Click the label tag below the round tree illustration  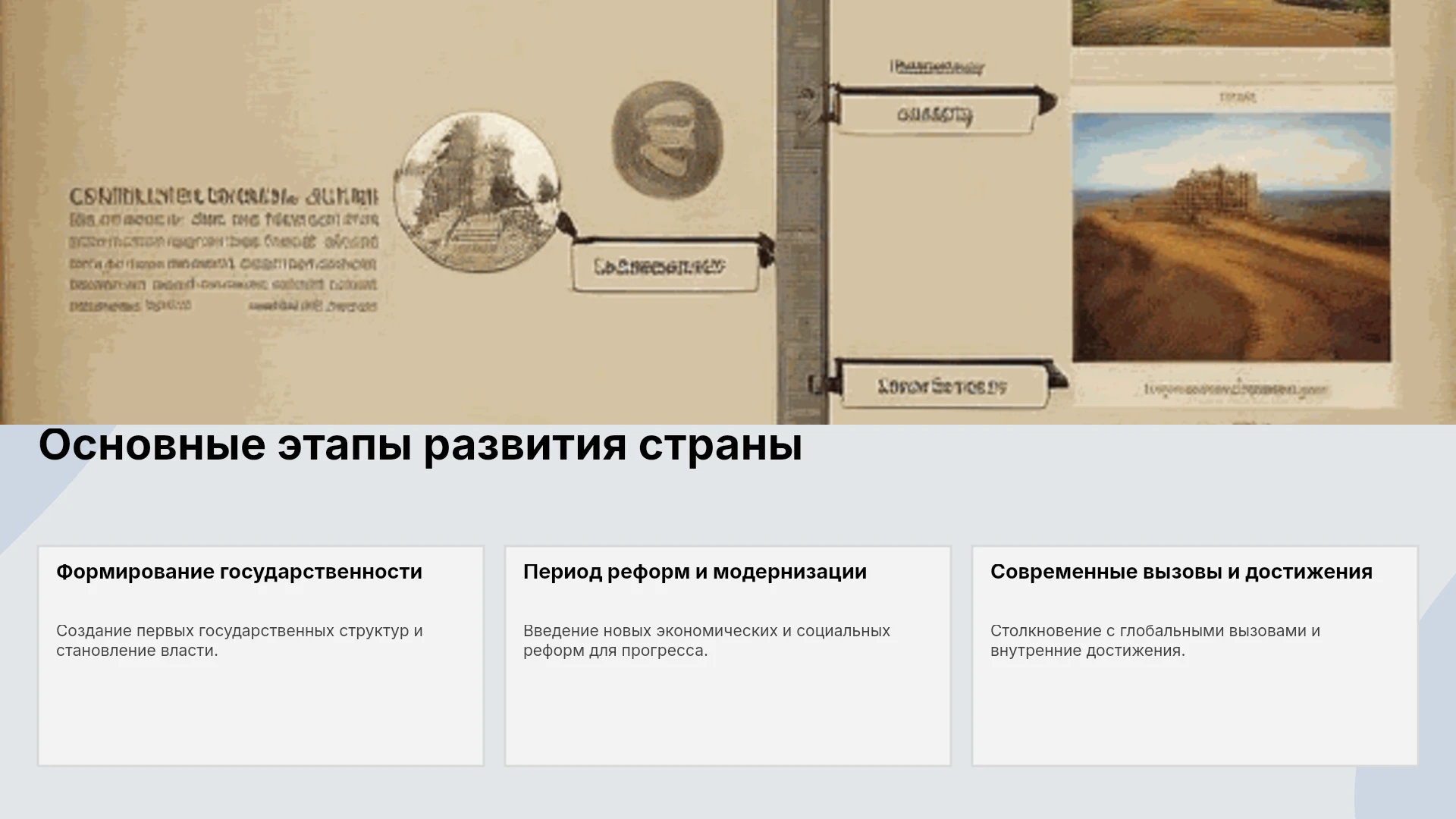pyautogui.click(x=666, y=266)
